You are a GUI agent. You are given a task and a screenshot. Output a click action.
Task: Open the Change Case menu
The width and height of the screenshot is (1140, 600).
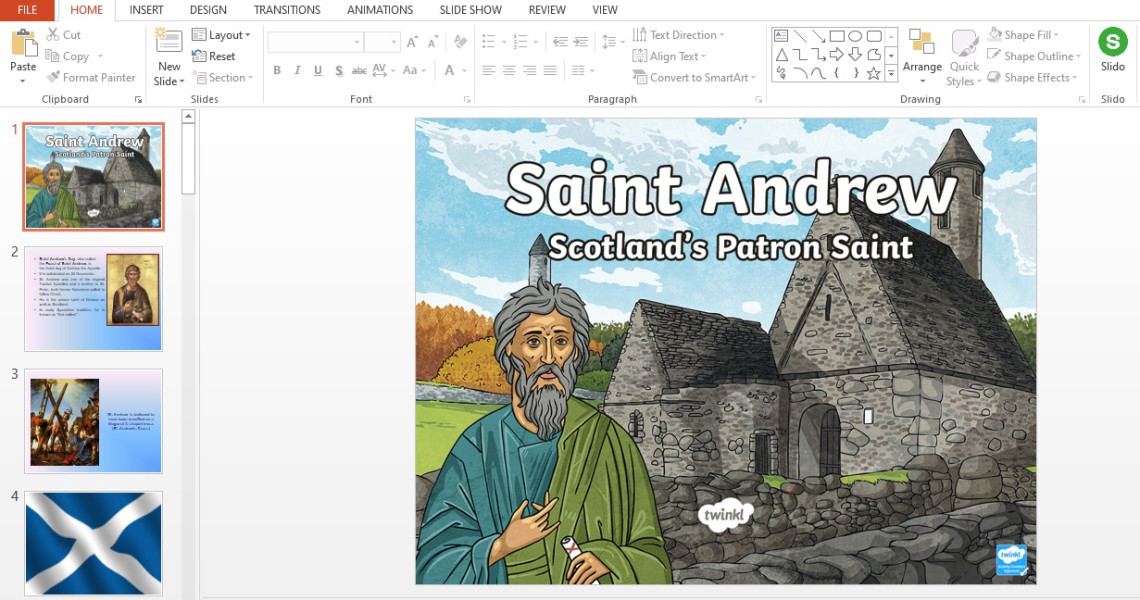click(413, 71)
